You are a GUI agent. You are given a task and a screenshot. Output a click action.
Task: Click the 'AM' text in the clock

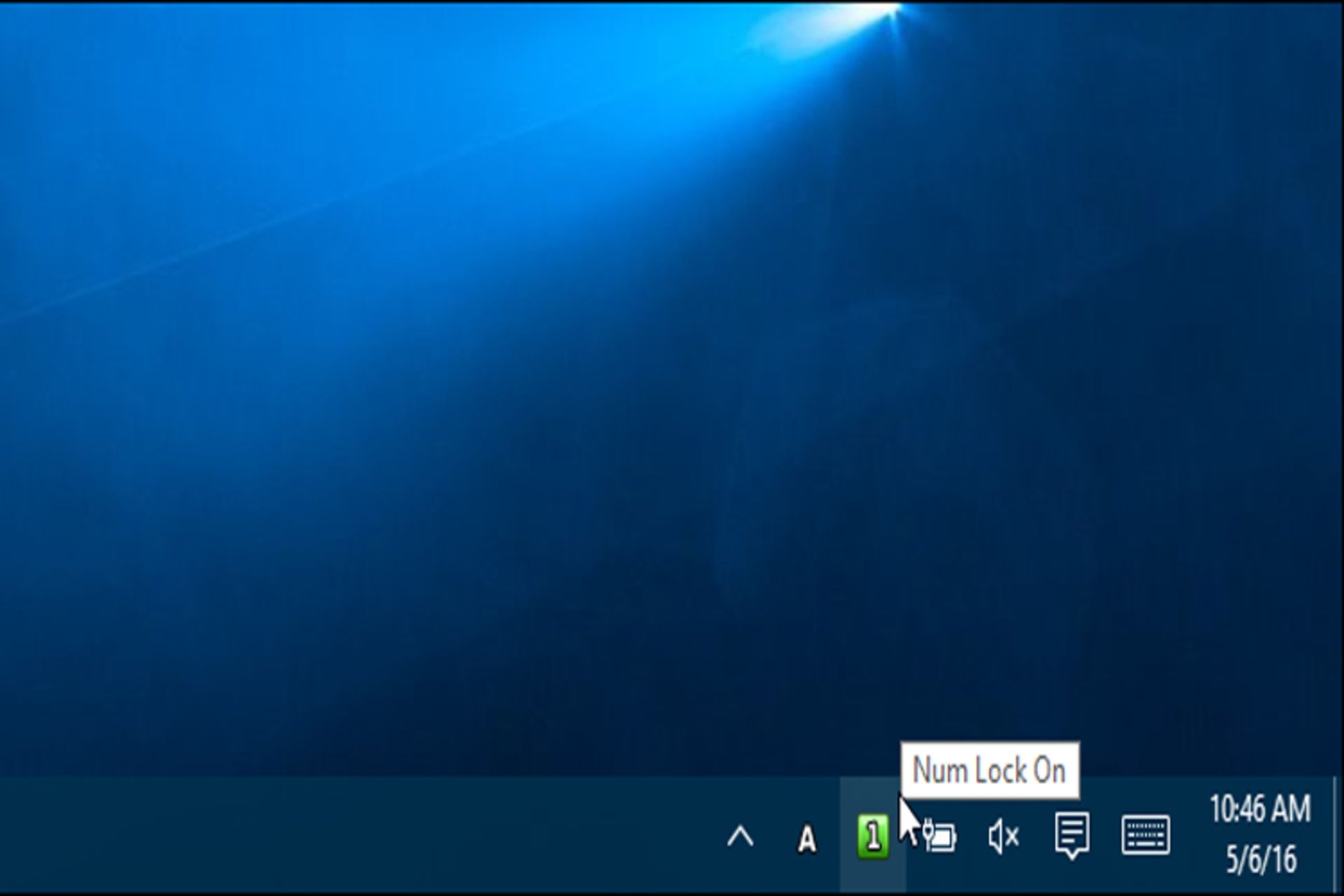[x=1291, y=810]
